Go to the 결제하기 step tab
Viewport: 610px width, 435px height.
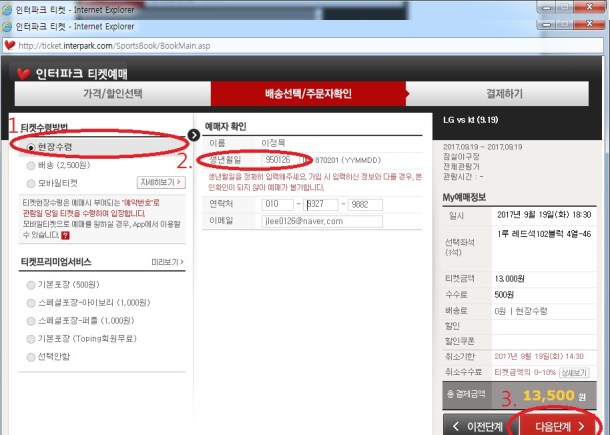coord(498,93)
